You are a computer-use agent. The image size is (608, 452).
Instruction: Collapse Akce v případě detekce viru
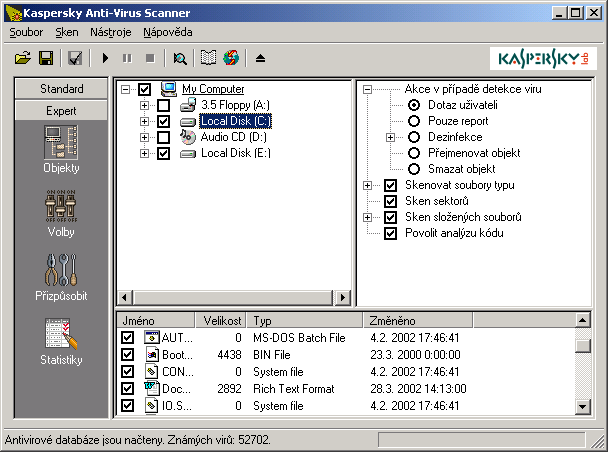click(367, 90)
